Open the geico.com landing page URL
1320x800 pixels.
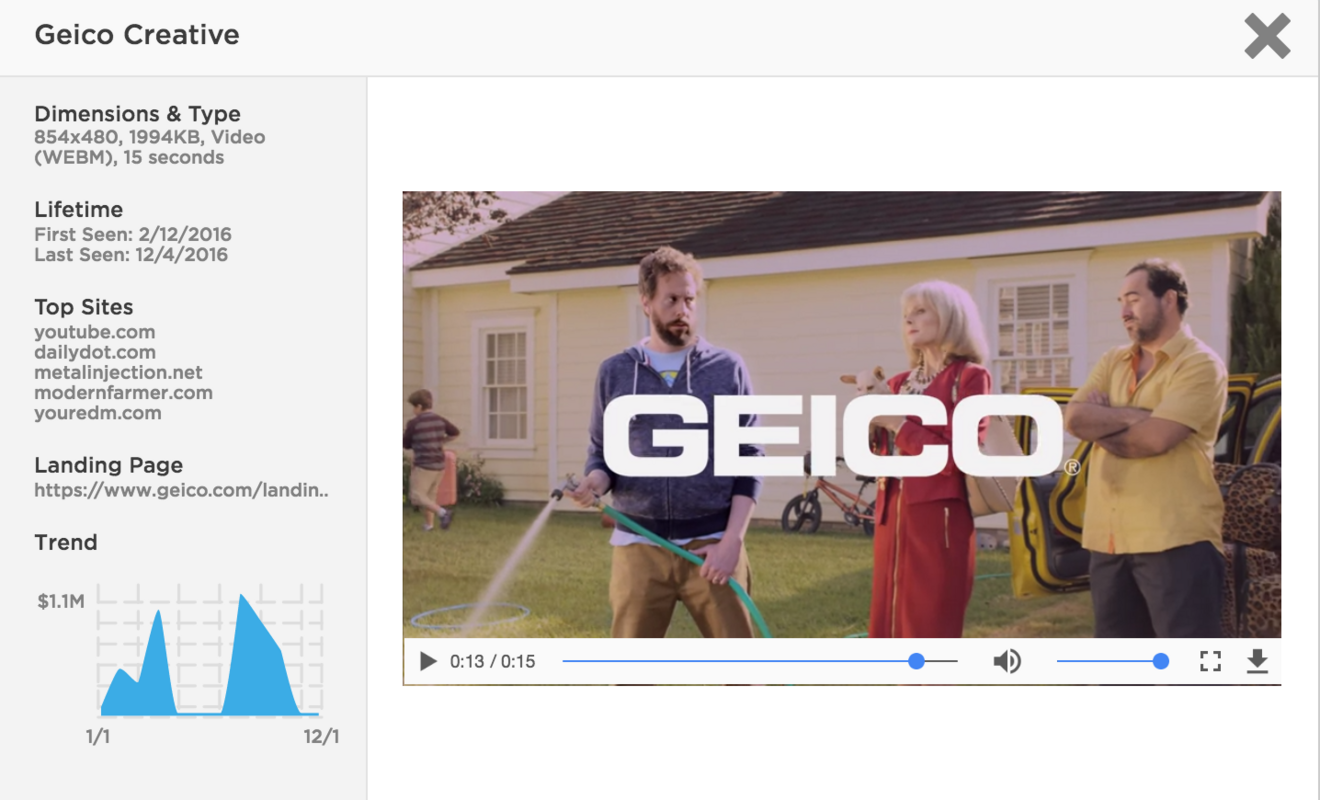point(181,490)
